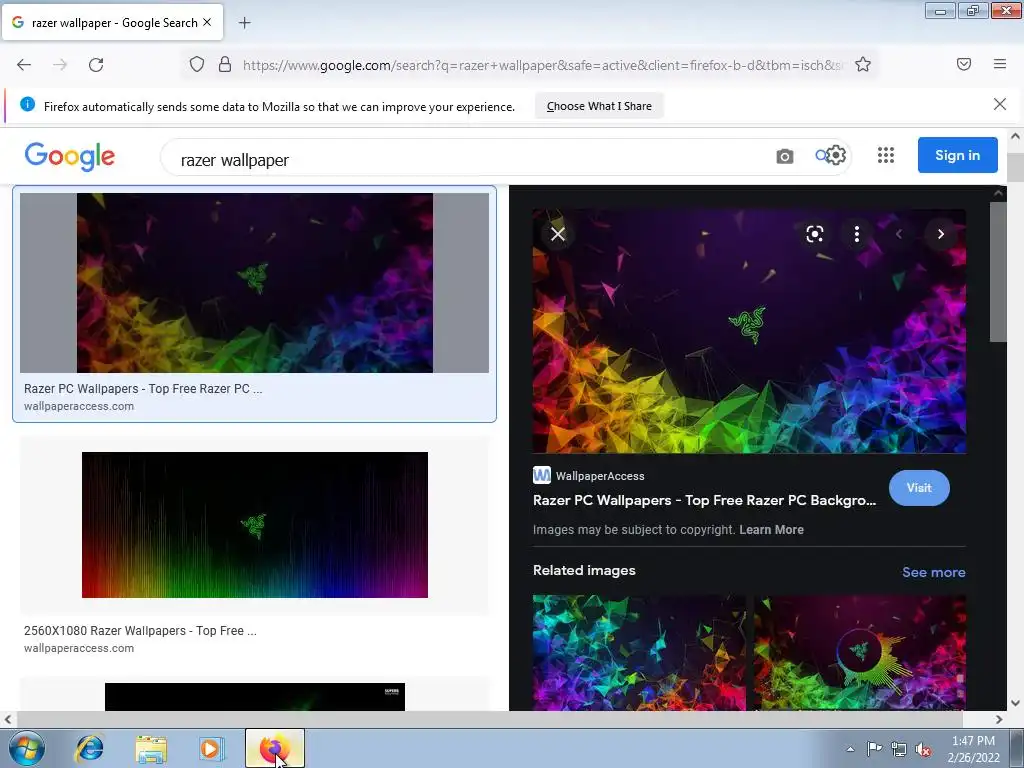The height and width of the screenshot is (768, 1024).
Task: Click the page vertical scrollbar thumb
Action: [1015, 168]
